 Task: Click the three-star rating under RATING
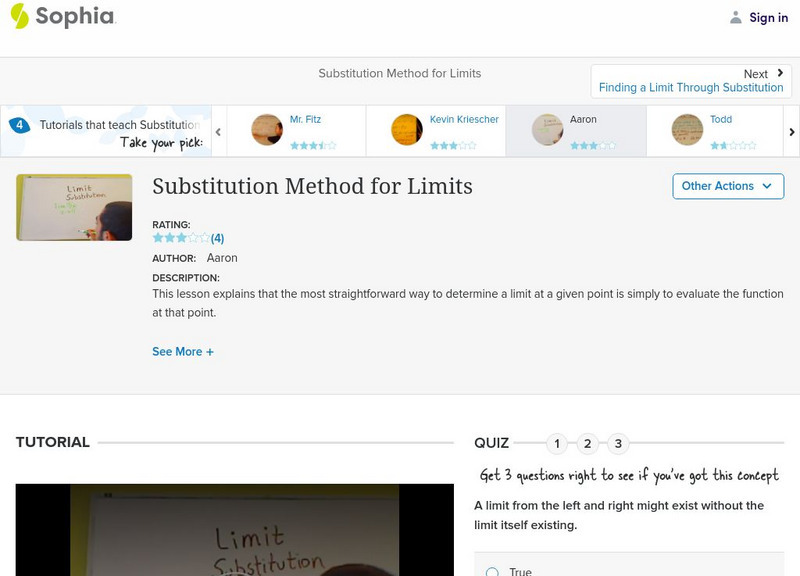[x=181, y=238]
